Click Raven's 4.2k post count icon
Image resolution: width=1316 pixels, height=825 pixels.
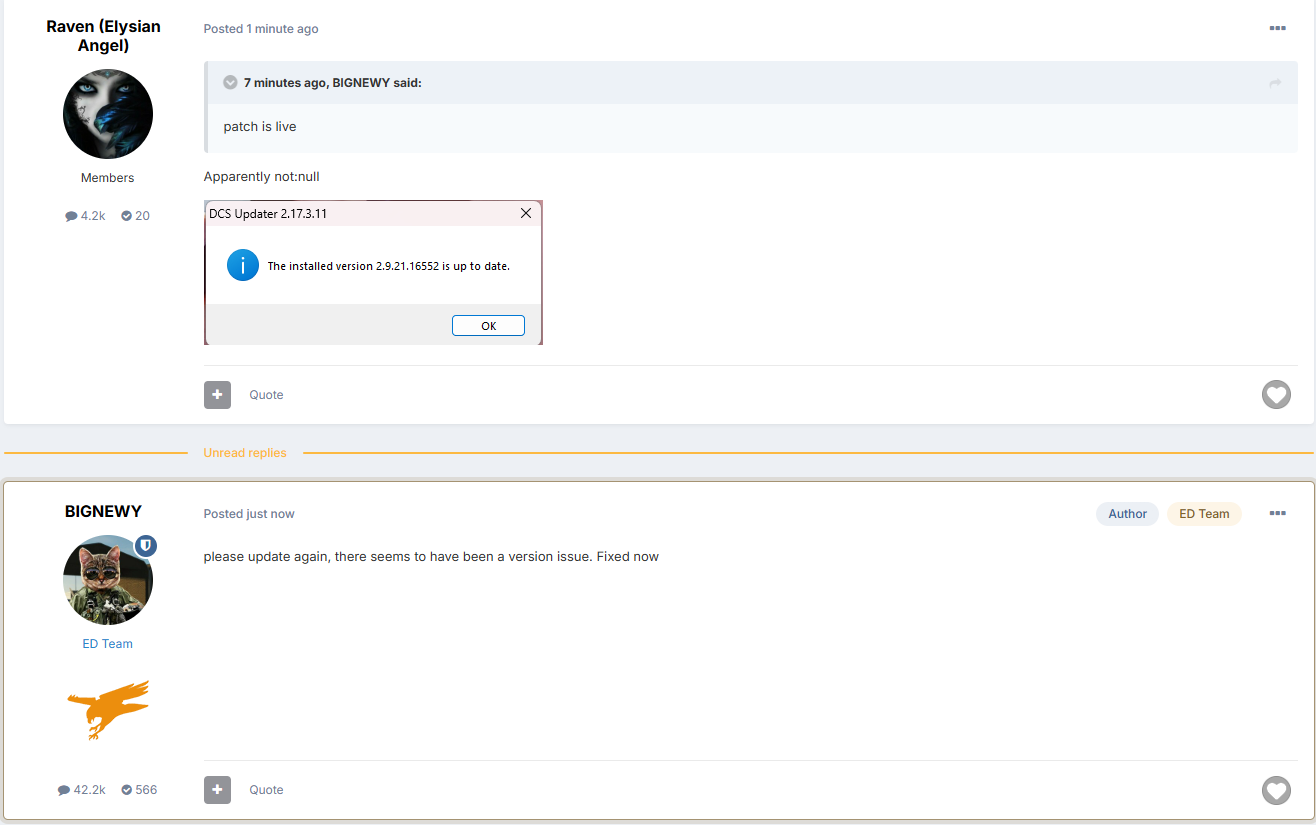coord(72,216)
